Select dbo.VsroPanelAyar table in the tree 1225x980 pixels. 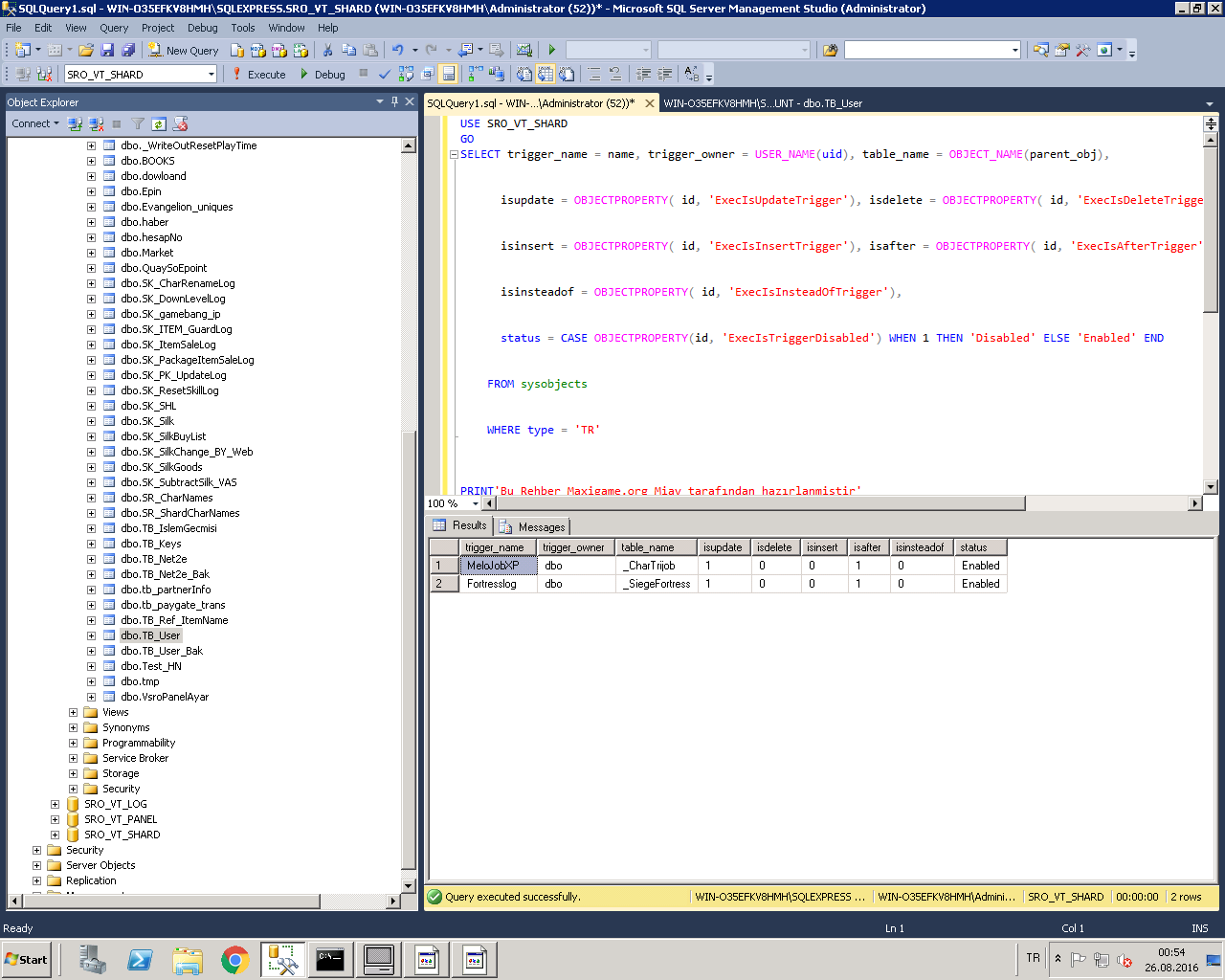(165, 697)
